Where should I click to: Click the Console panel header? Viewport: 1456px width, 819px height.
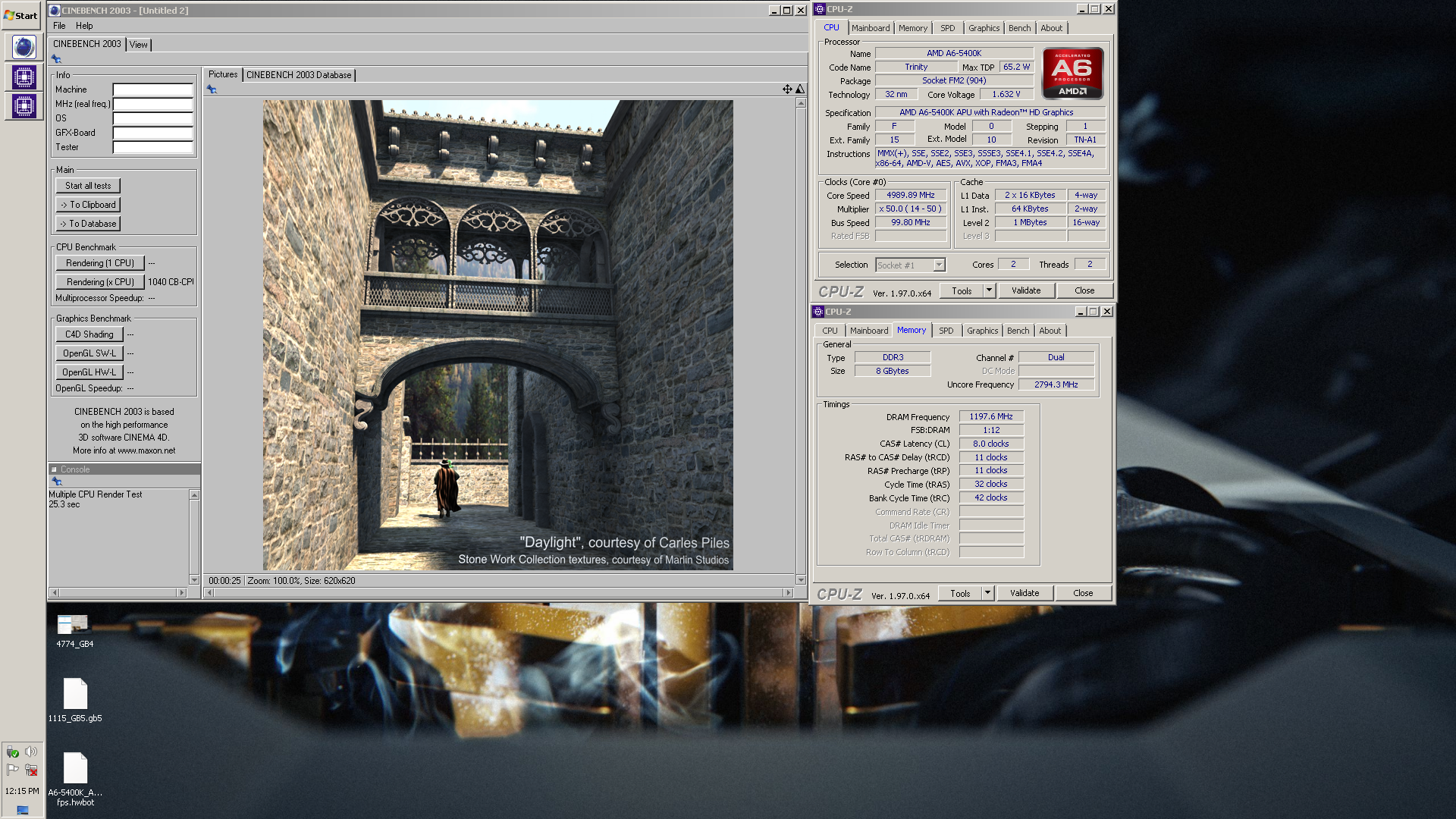[124, 469]
